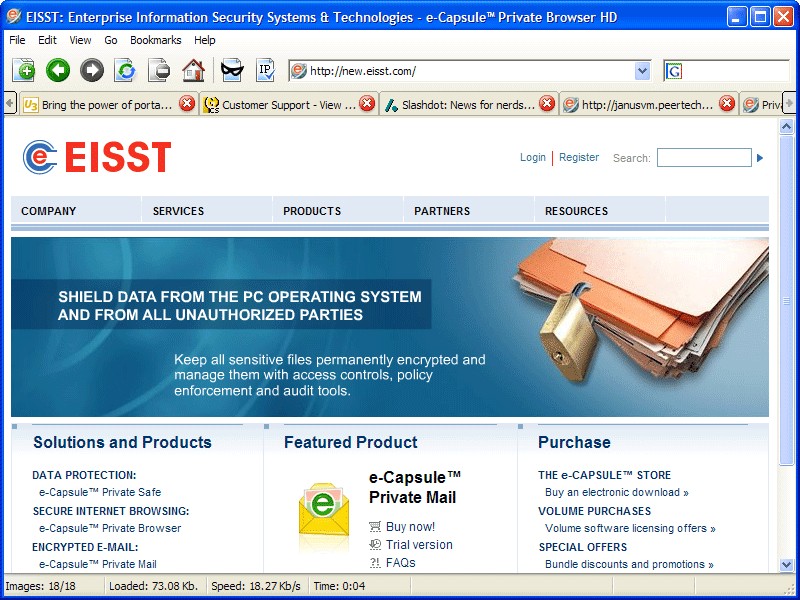Click the FAQs link
800x600 pixels.
pos(401,563)
